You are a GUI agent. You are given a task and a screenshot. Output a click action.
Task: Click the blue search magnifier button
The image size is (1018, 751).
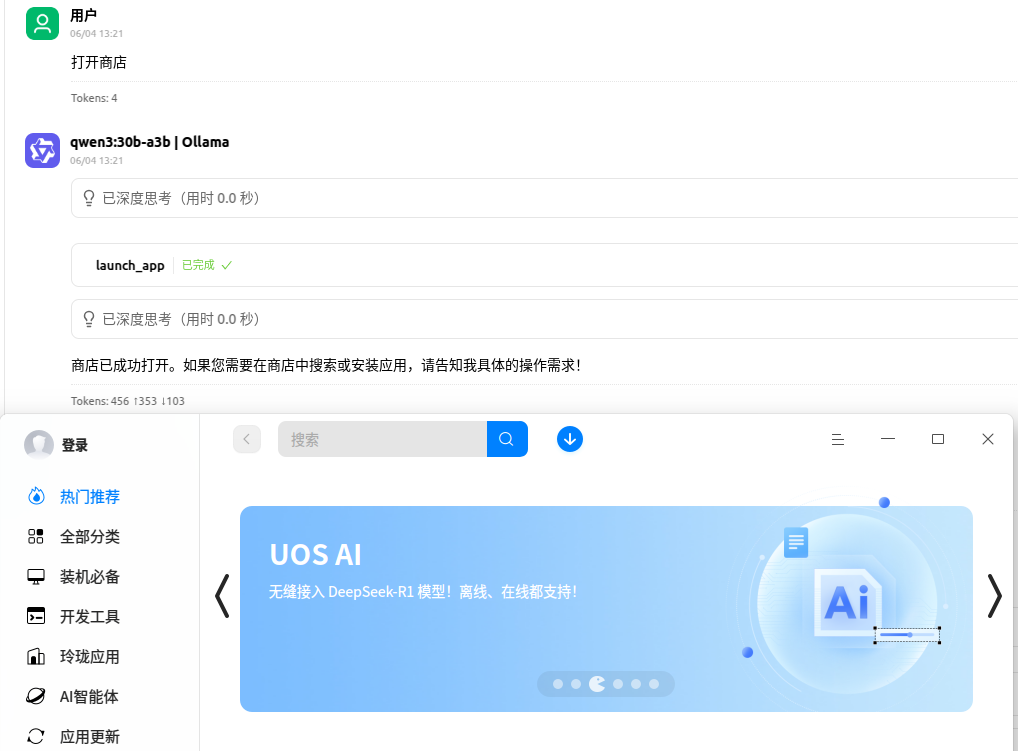[x=506, y=439]
